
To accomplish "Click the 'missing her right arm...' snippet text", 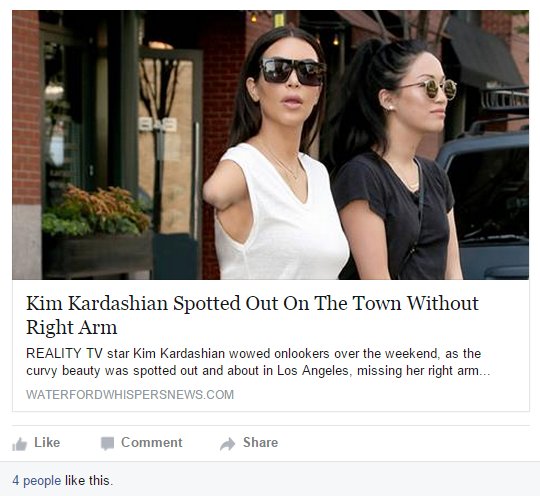I will coord(423,371).
